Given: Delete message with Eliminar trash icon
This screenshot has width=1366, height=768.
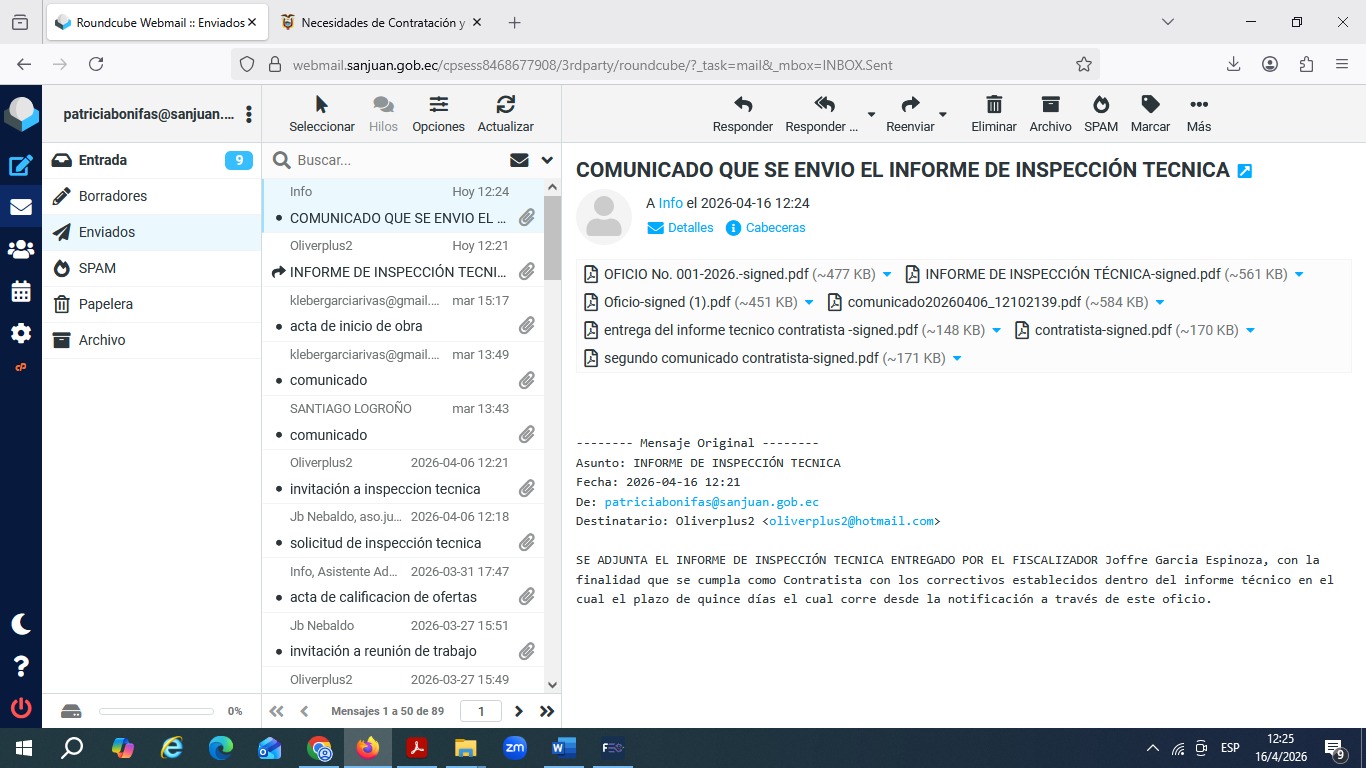Looking at the screenshot, I should point(993,105).
